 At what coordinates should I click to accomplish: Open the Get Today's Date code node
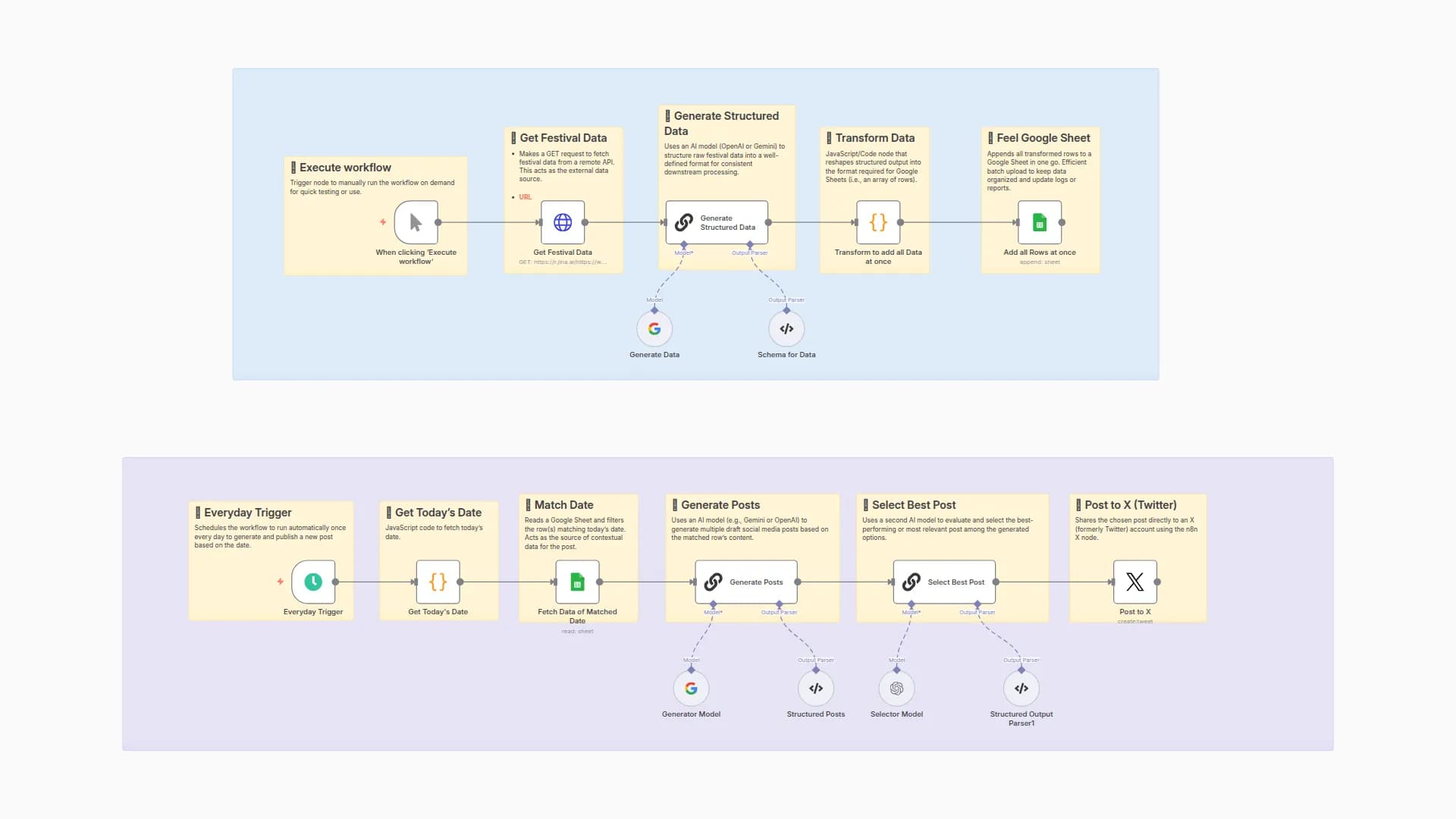tap(438, 582)
